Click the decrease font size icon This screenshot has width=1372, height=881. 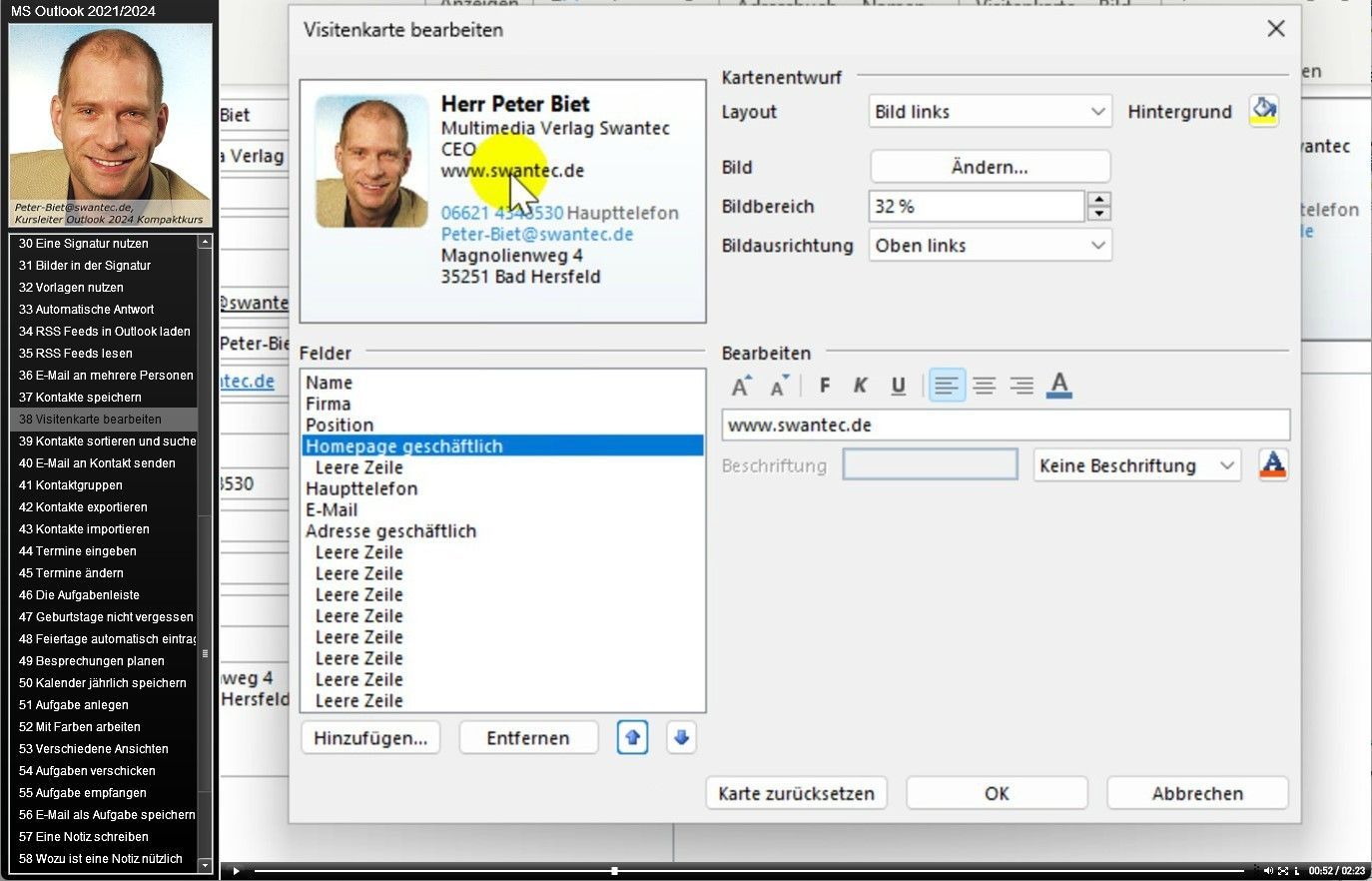tap(779, 386)
